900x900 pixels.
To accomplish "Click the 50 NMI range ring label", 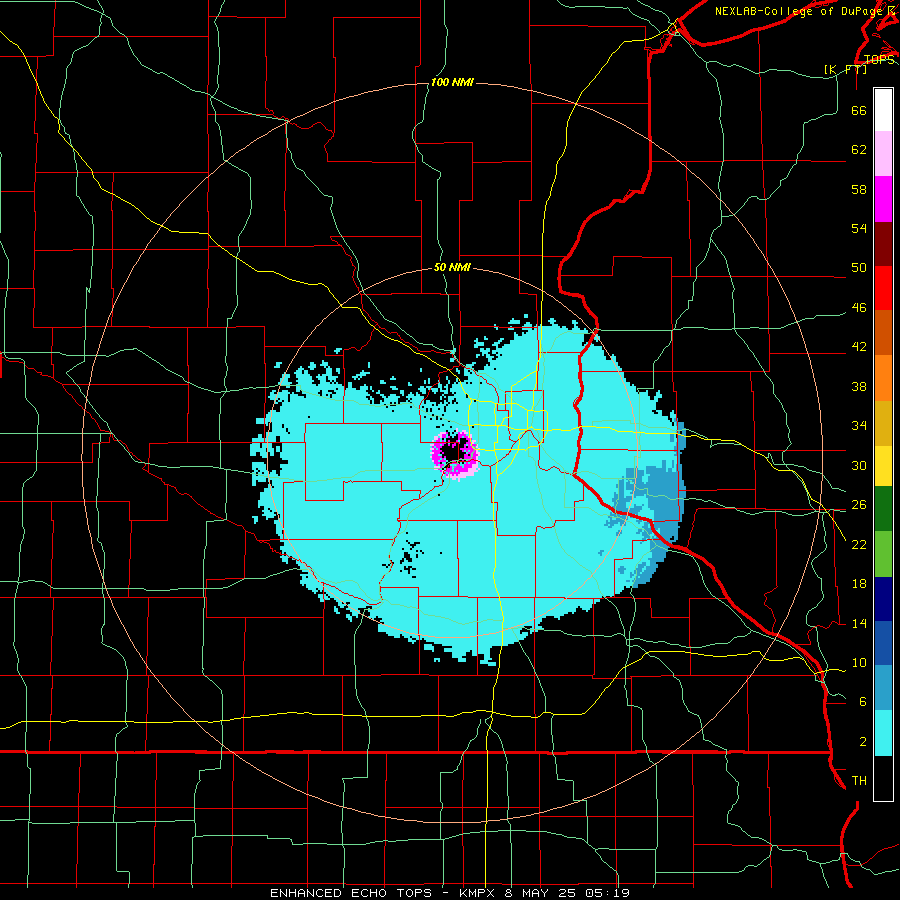I will click(x=452, y=267).
